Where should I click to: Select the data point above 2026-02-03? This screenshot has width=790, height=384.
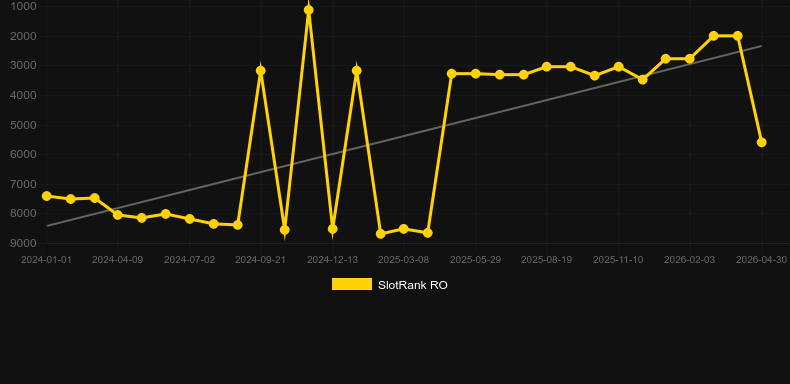[690, 59]
